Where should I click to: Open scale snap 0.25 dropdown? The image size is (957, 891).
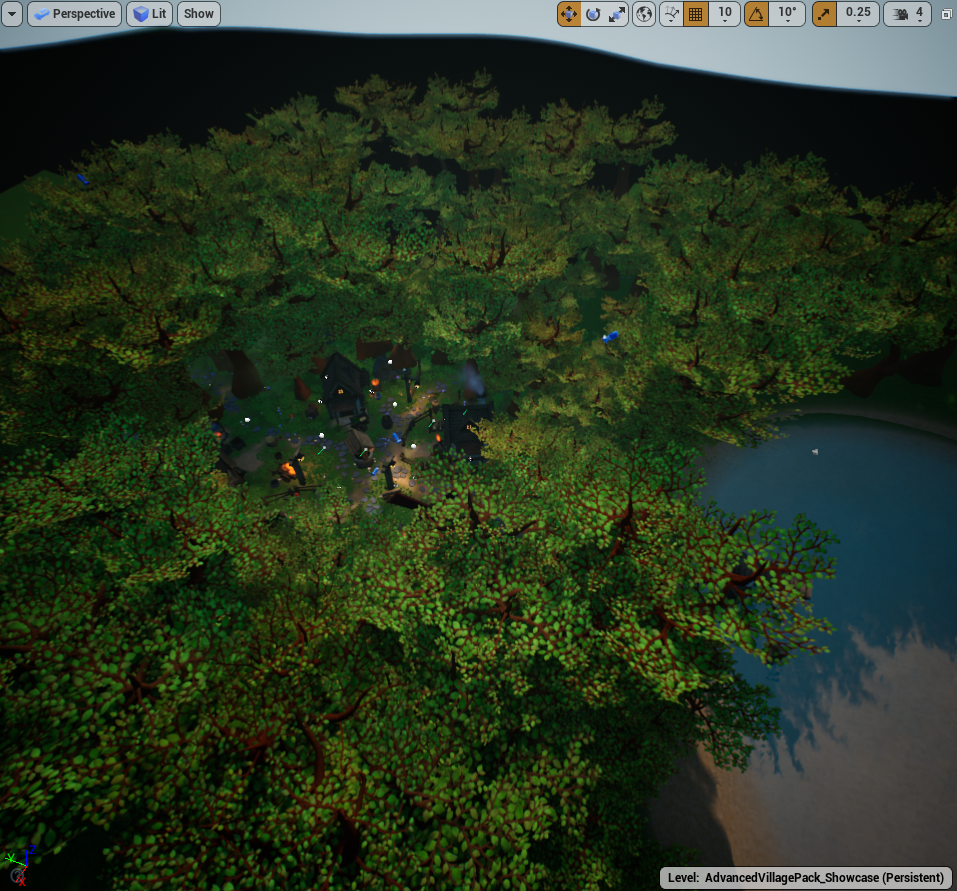pyautogui.click(x=858, y=13)
